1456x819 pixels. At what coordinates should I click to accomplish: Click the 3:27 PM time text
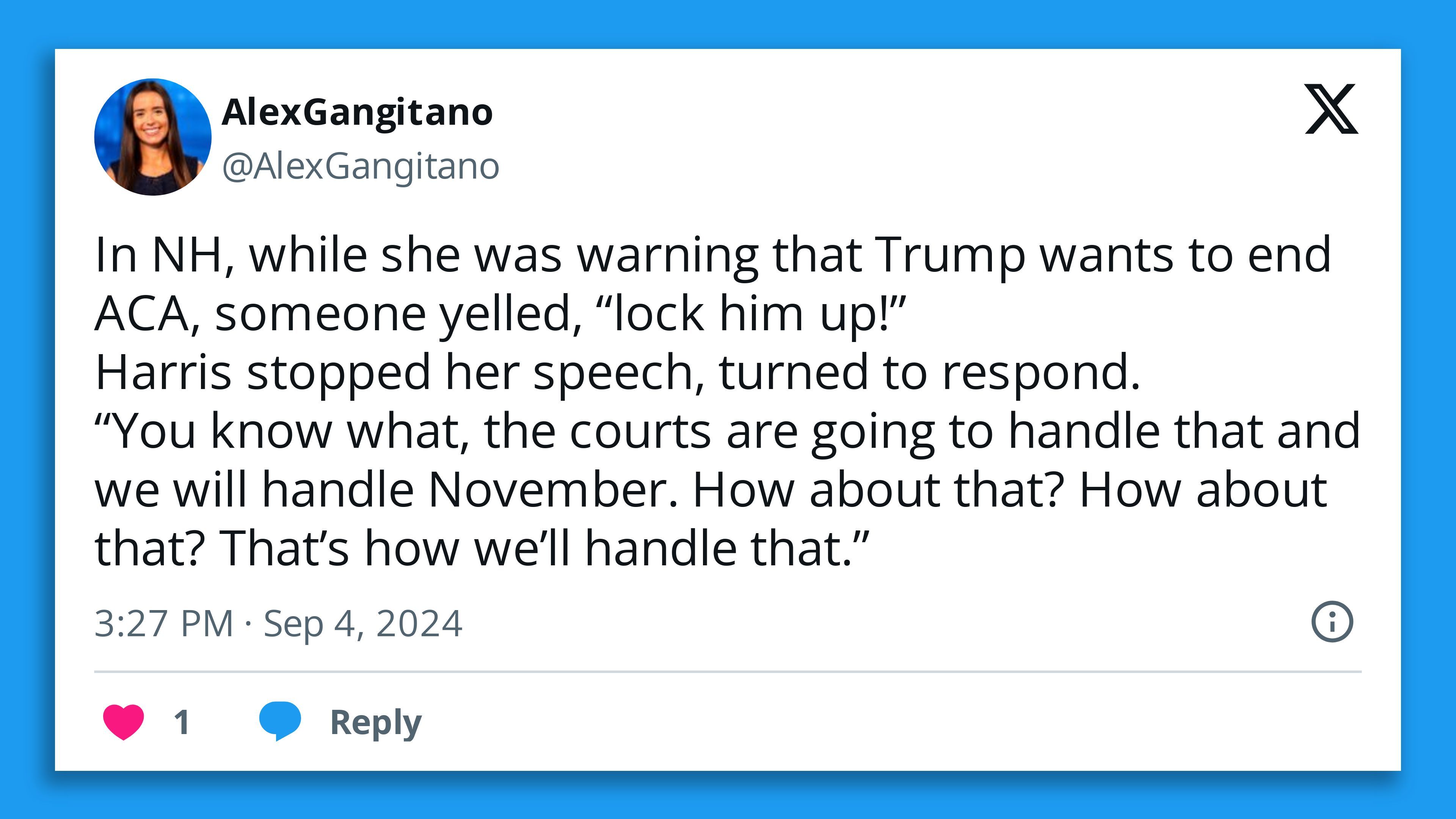coord(164,623)
